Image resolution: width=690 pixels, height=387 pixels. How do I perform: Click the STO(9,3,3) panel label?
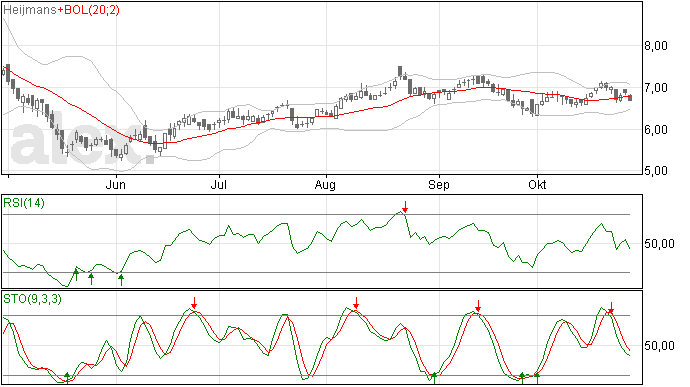pyautogui.click(x=32, y=299)
